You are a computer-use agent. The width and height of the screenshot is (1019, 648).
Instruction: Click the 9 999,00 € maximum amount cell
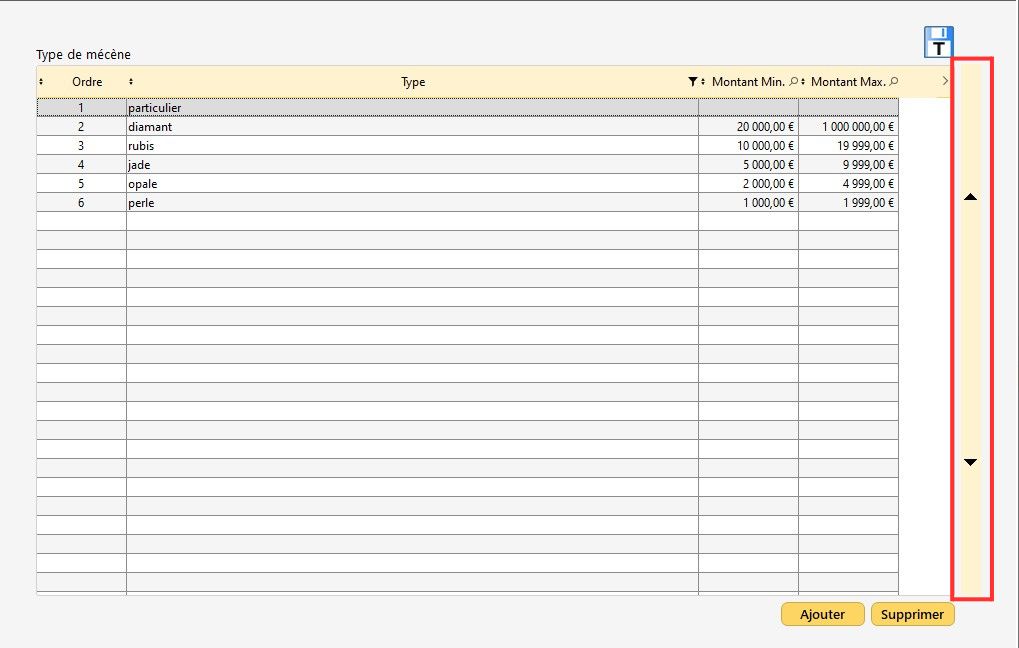click(x=848, y=165)
